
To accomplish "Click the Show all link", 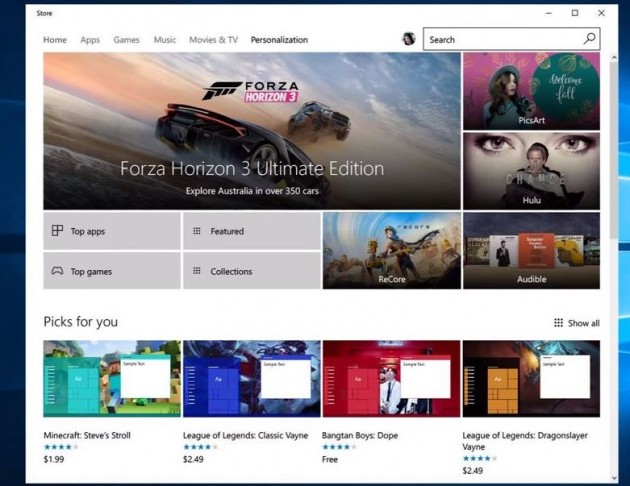I will click(583, 323).
